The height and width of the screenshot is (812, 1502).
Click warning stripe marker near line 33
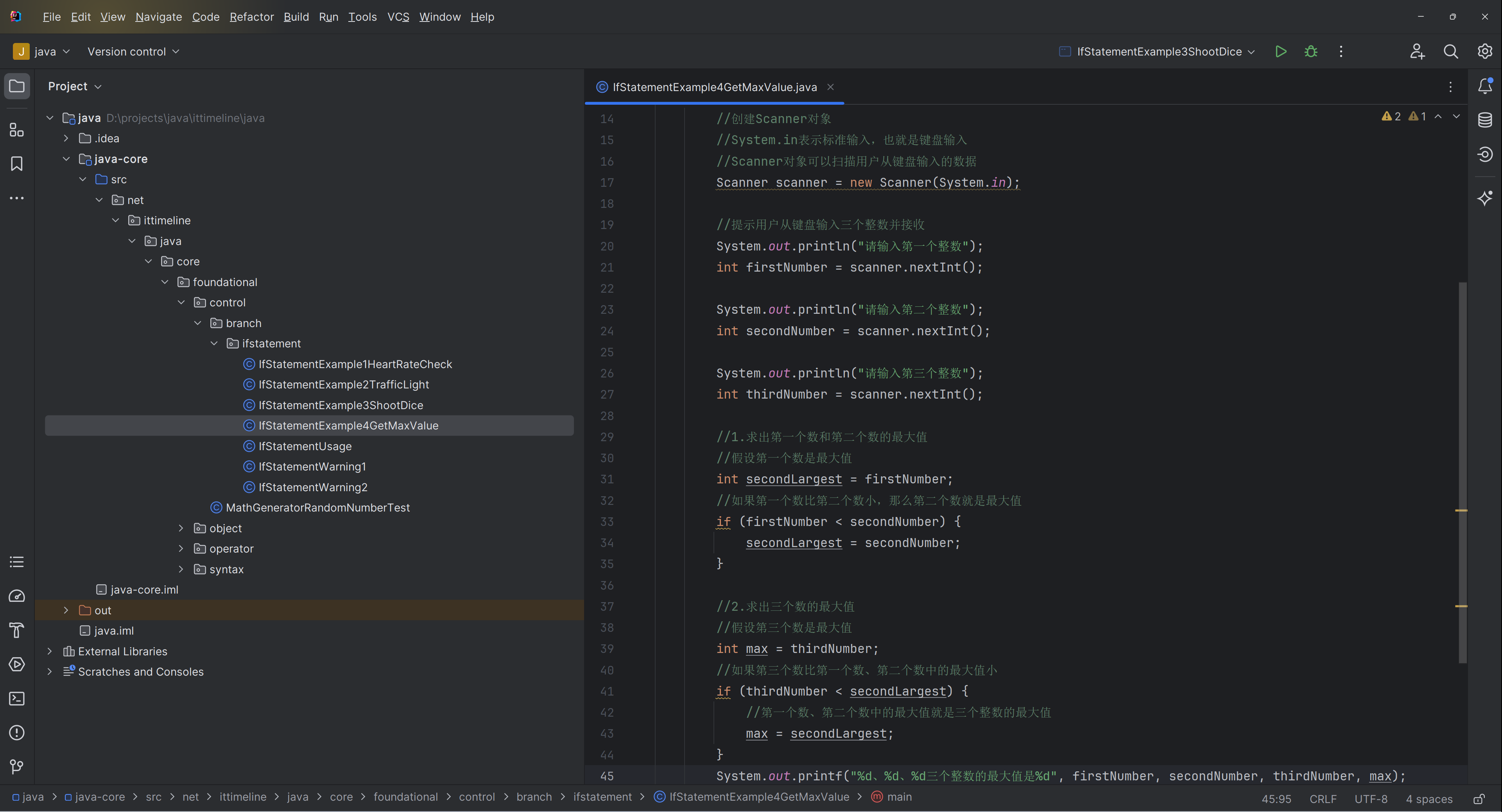(1461, 511)
